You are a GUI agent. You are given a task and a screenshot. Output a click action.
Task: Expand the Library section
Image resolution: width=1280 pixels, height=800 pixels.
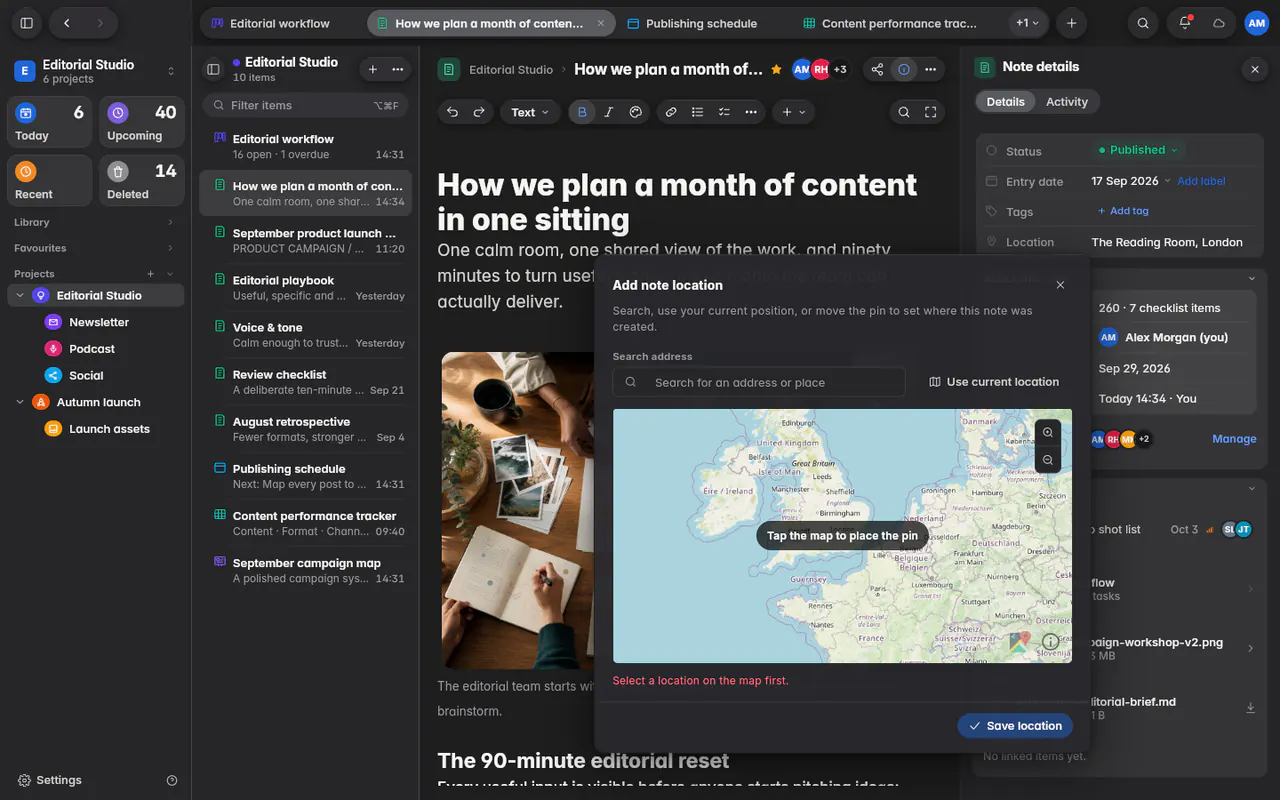tap(95, 222)
